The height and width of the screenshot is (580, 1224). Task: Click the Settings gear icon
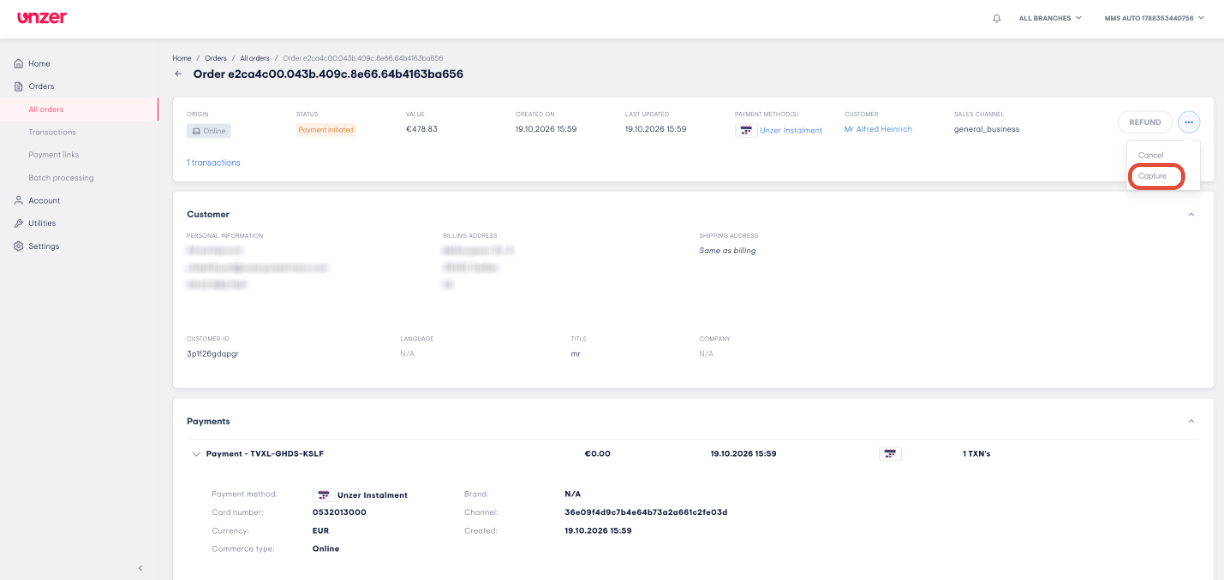pos(18,246)
